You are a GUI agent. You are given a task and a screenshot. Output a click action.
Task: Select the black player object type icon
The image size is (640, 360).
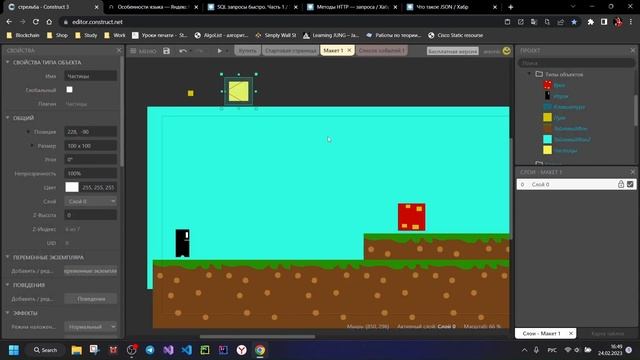(547, 96)
